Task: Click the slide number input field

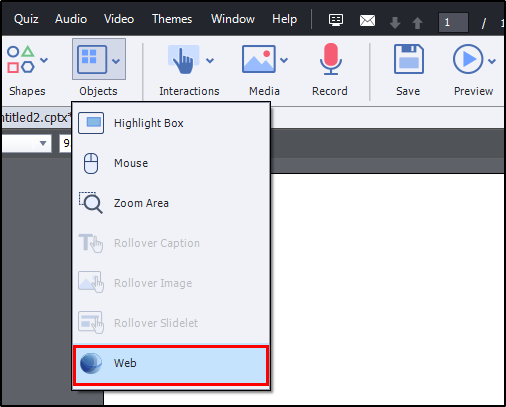Action: click(x=453, y=22)
